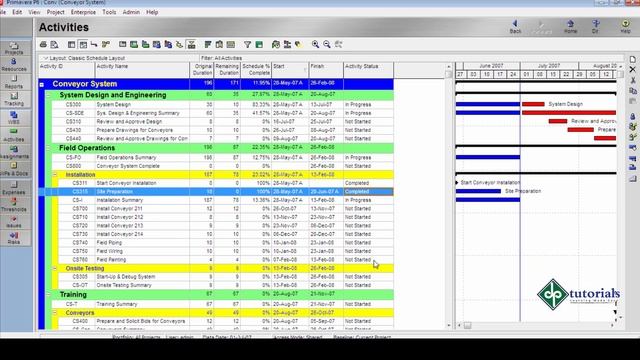Collapse the Conveyors group
640x360 pixels.
[x=55, y=313]
